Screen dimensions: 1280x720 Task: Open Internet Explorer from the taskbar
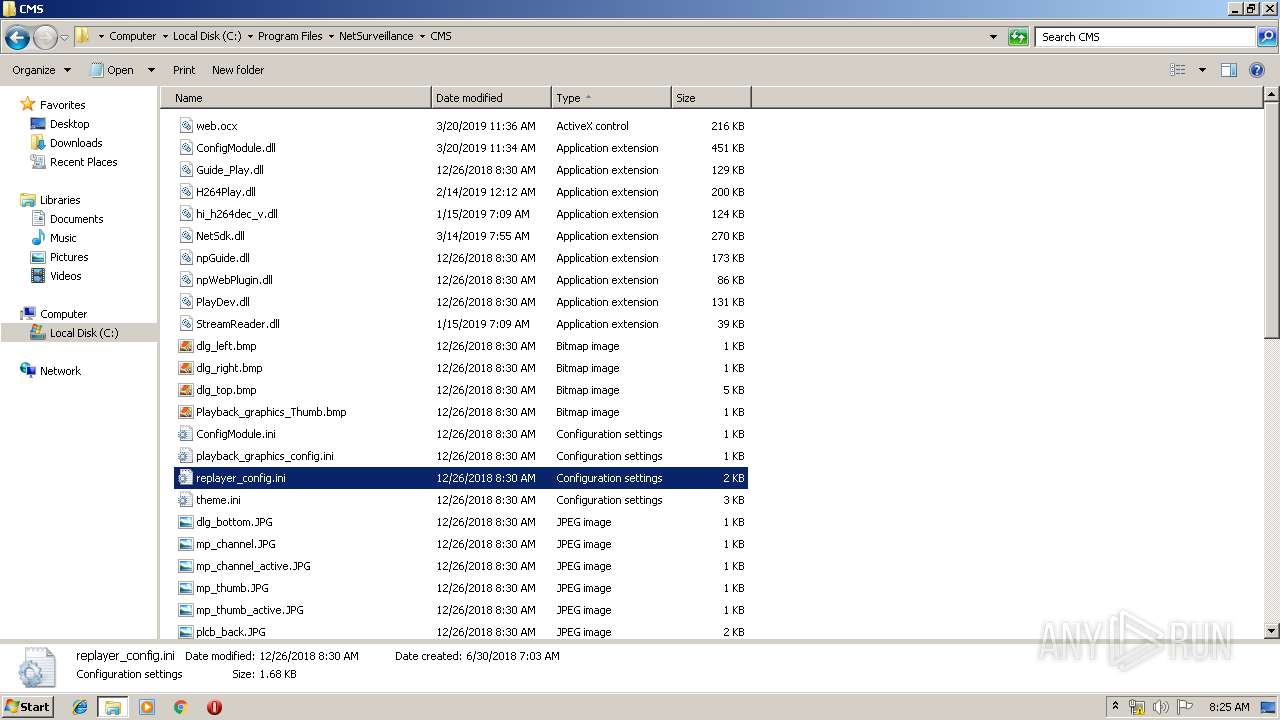tap(80, 707)
